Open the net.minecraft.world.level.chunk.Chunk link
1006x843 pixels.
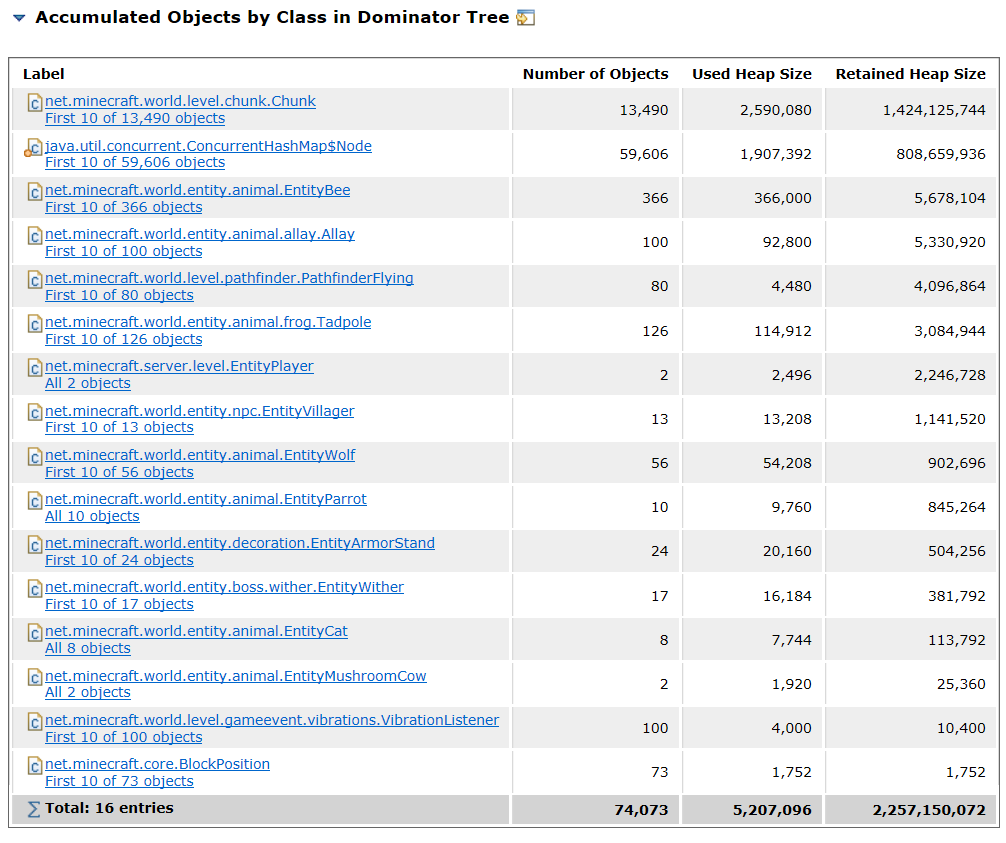click(x=180, y=101)
